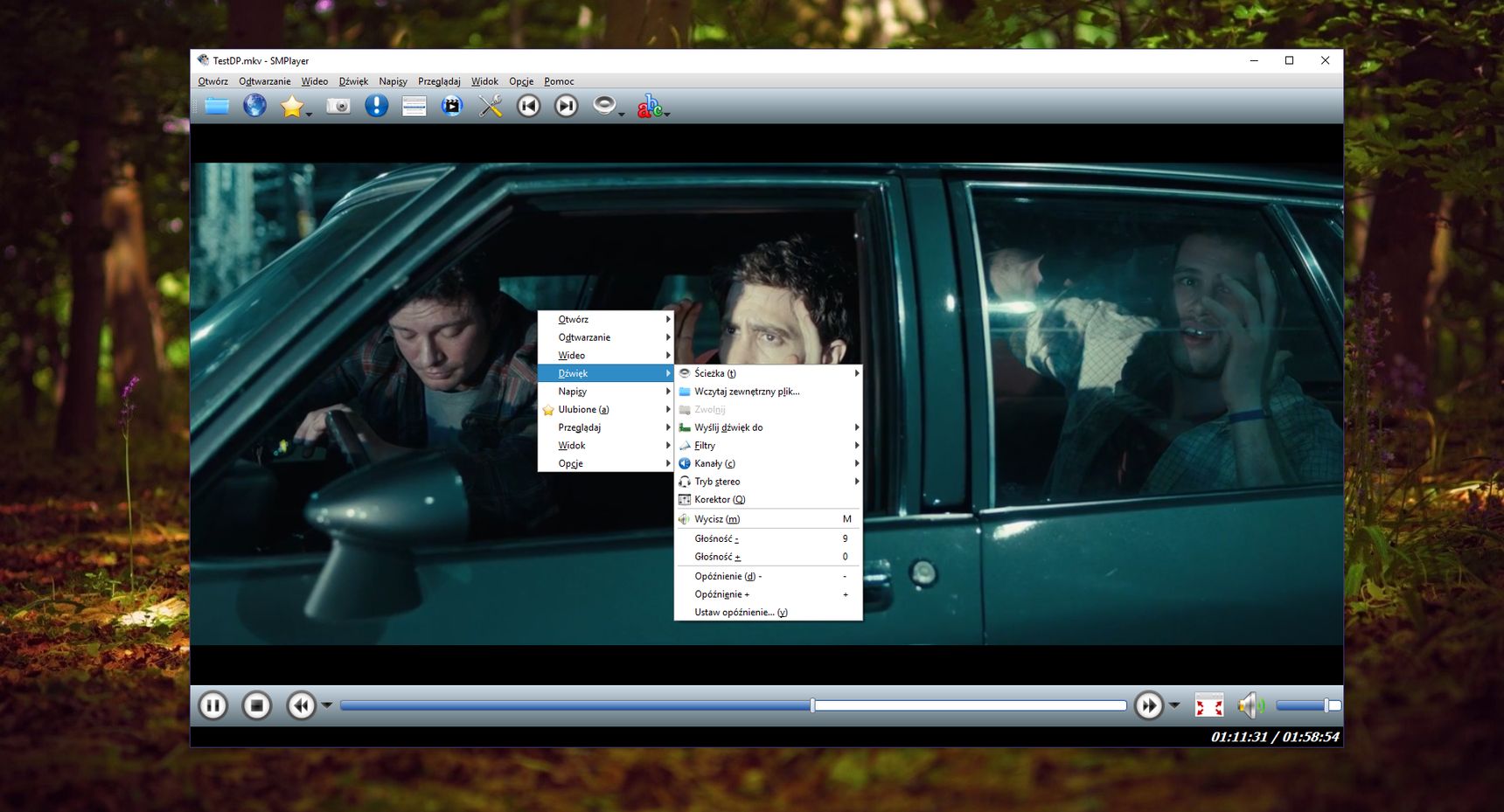This screenshot has height=812, width=1504.
Task: Maximize the SMPlayer window
Action: coord(1289,60)
